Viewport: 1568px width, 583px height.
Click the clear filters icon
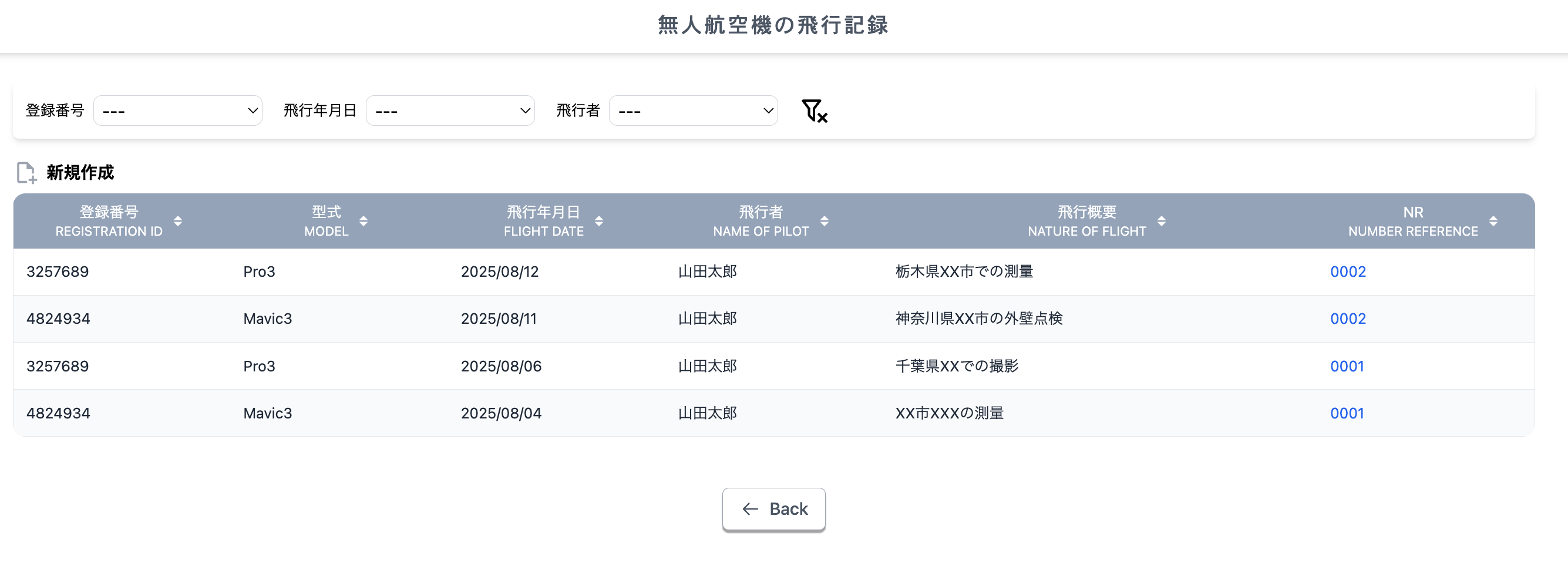[815, 110]
